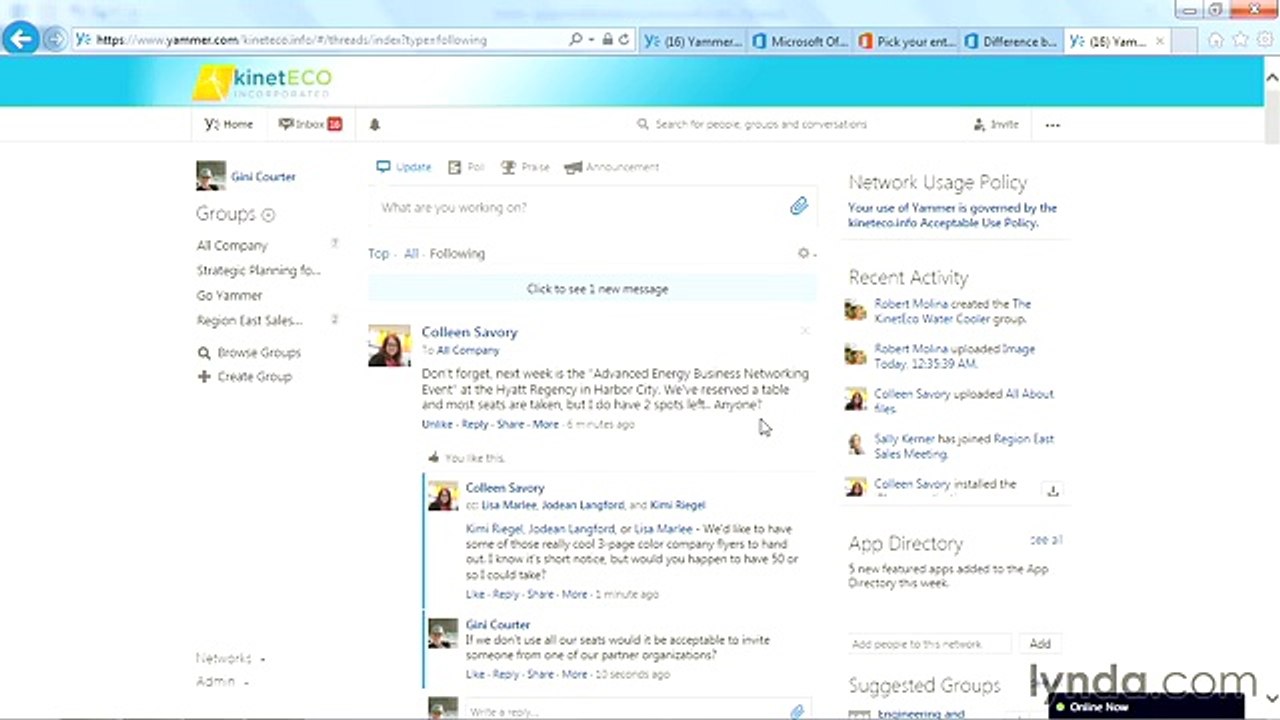Open the address bar search magnifier
1280x720 pixels.
576,40
